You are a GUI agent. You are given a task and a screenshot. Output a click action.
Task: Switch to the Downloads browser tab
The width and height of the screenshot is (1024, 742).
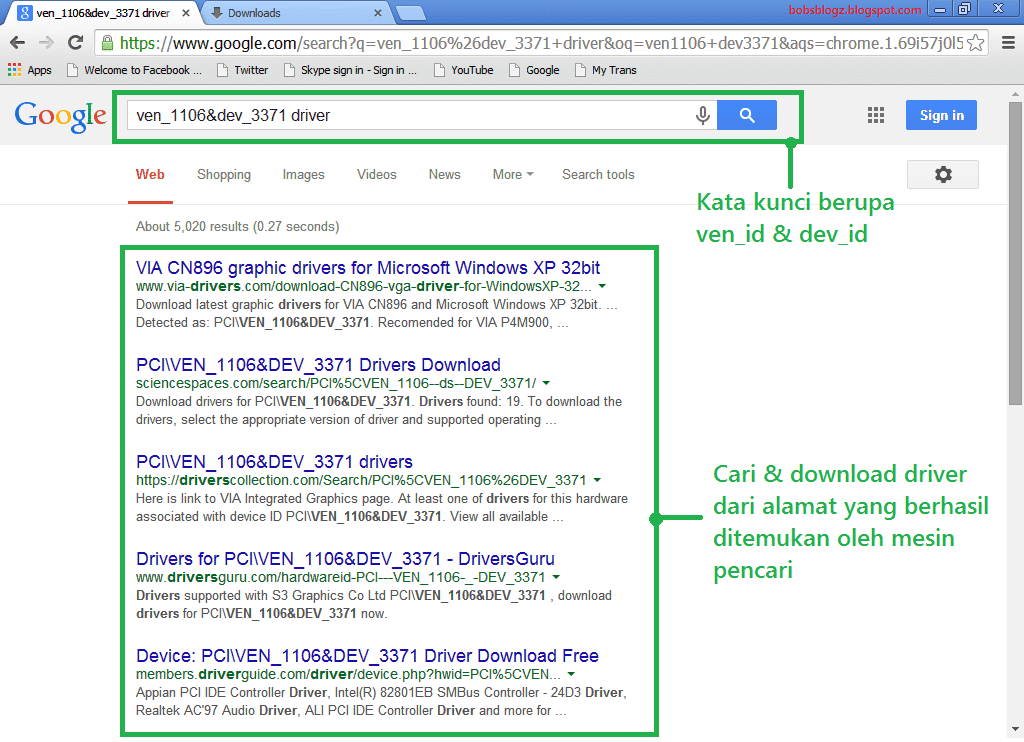tap(294, 12)
